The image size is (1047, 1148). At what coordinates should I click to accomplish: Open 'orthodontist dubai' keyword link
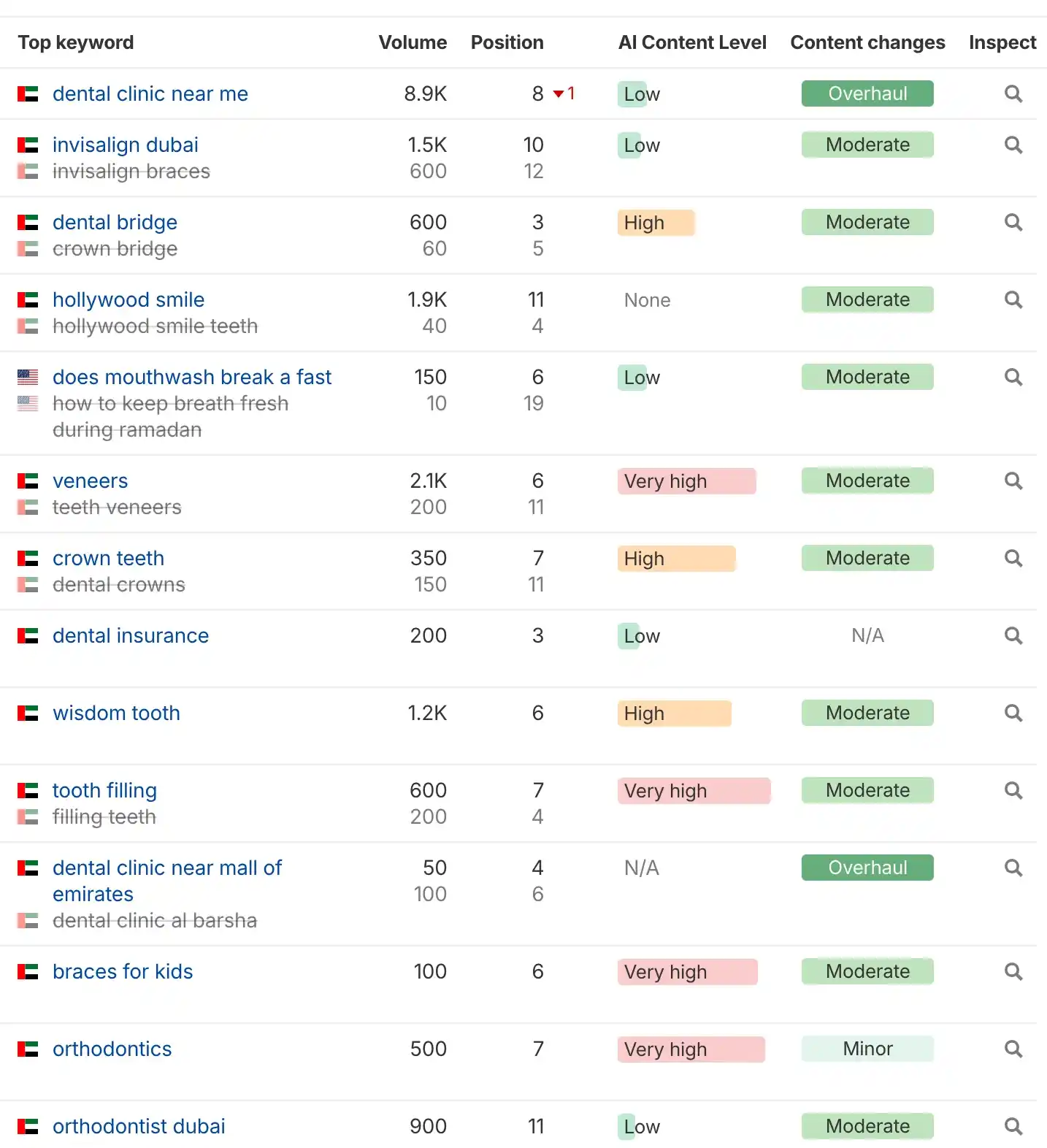tap(139, 1126)
